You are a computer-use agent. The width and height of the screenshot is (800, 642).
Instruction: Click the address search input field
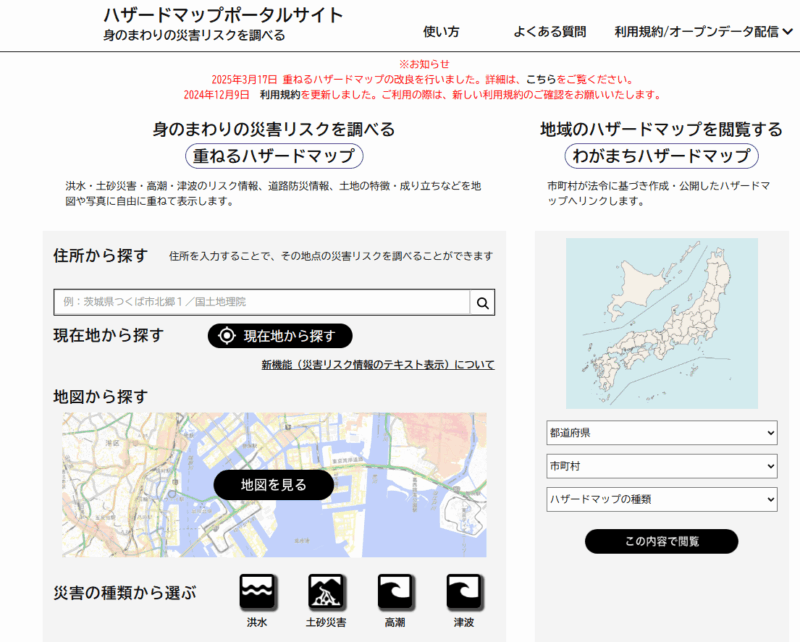coord(260,303)
